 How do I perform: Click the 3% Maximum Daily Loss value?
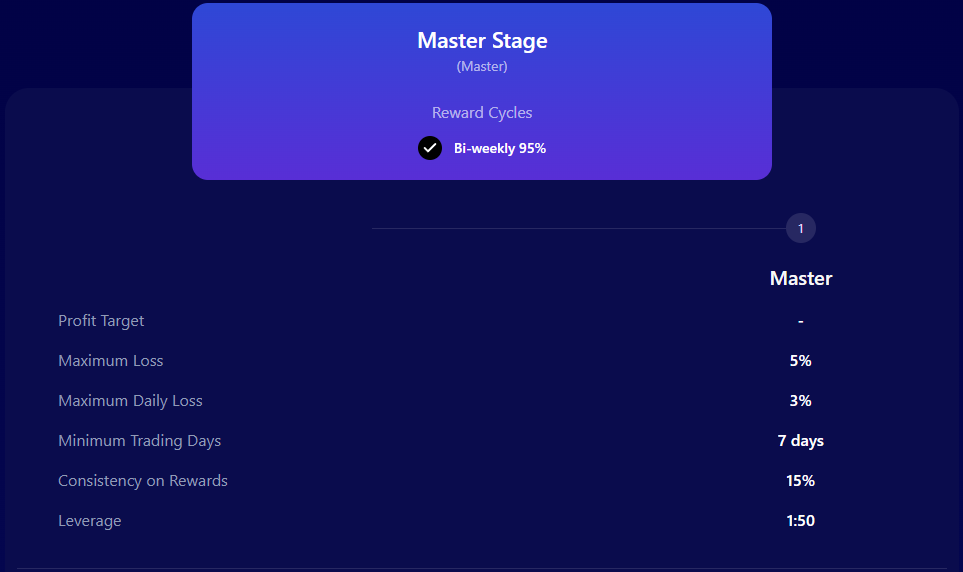click(801, 401)
